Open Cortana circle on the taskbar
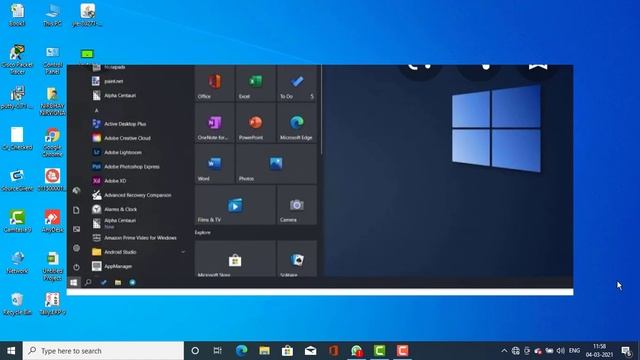This screenshot has height=360, width=640. tap(195, 351)
